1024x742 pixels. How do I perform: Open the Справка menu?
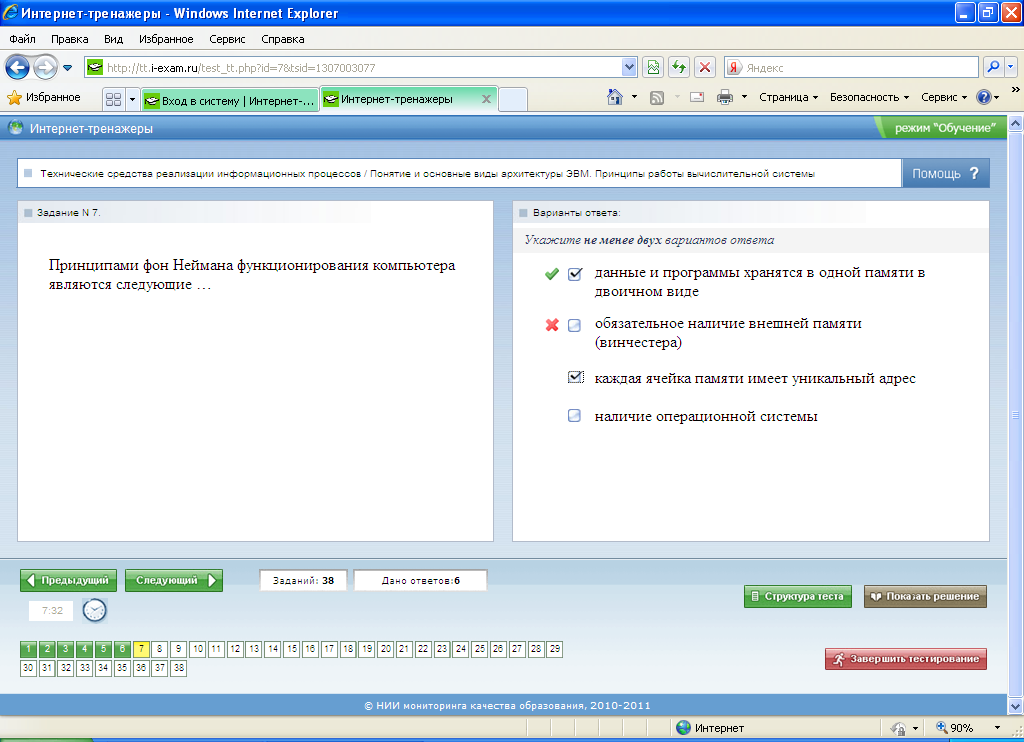[x=283, y=39]
